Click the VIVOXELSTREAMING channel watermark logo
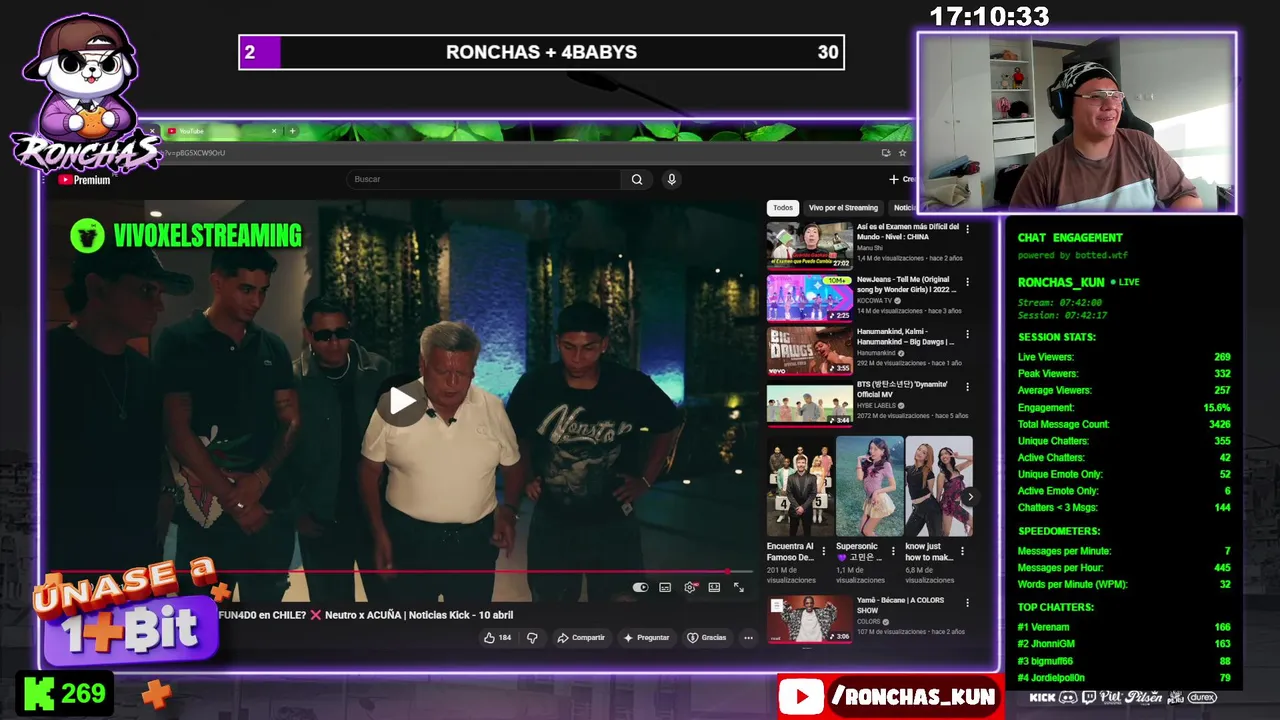This screenshot has width=1280, height=720. (186, 236)
